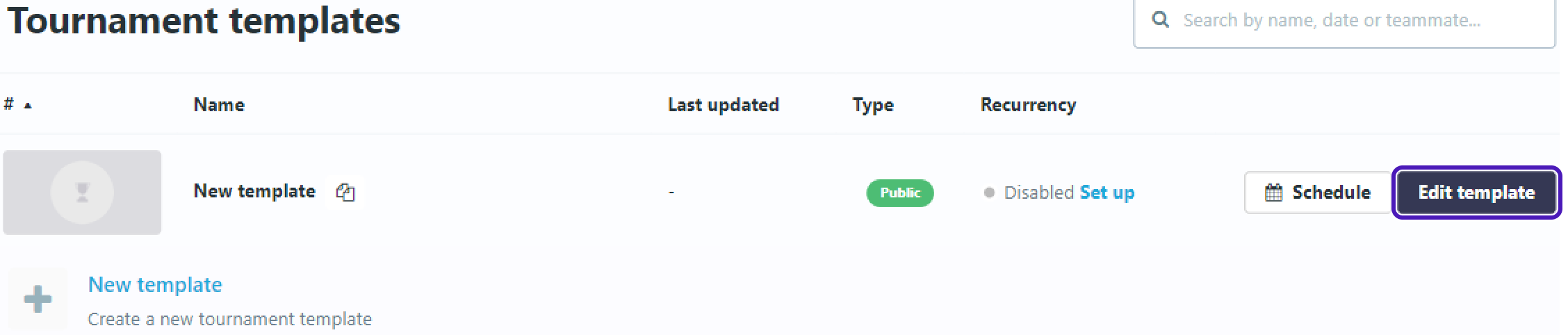Open the Edit template button
The height and width of the screenshot is (335, 1568).
pos(1476,193)
